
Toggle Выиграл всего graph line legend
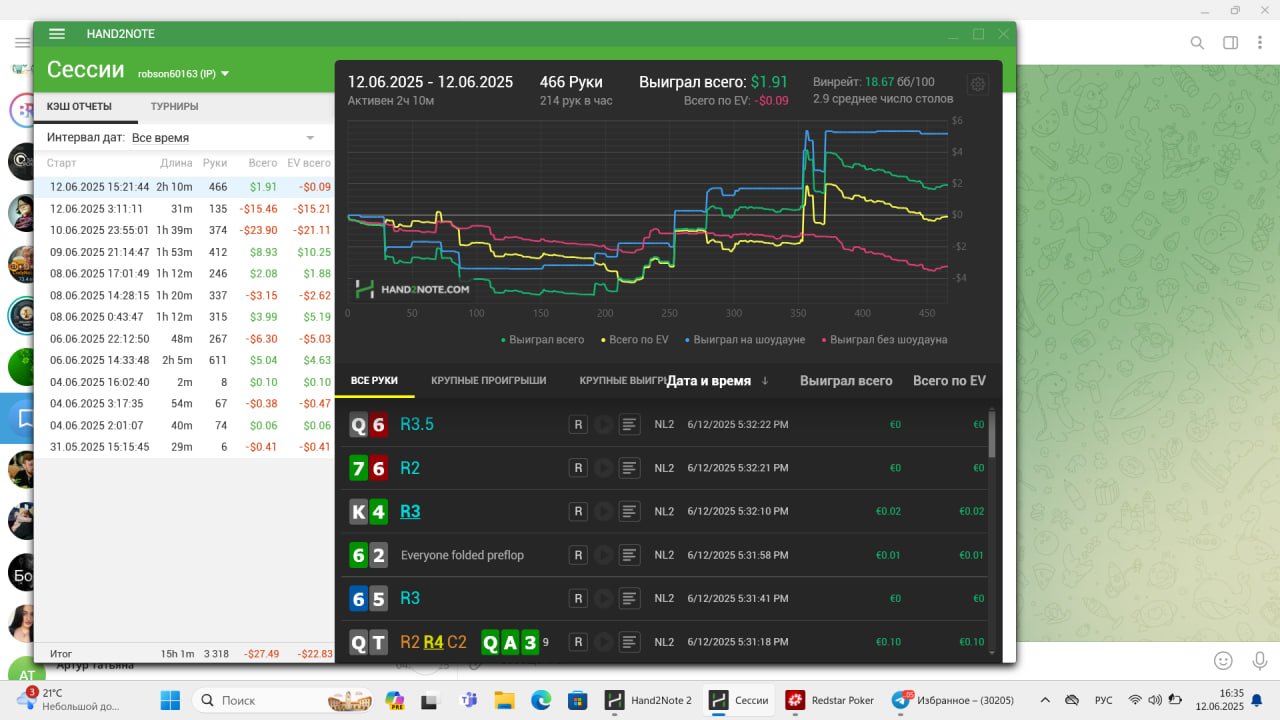coord(542,340)
